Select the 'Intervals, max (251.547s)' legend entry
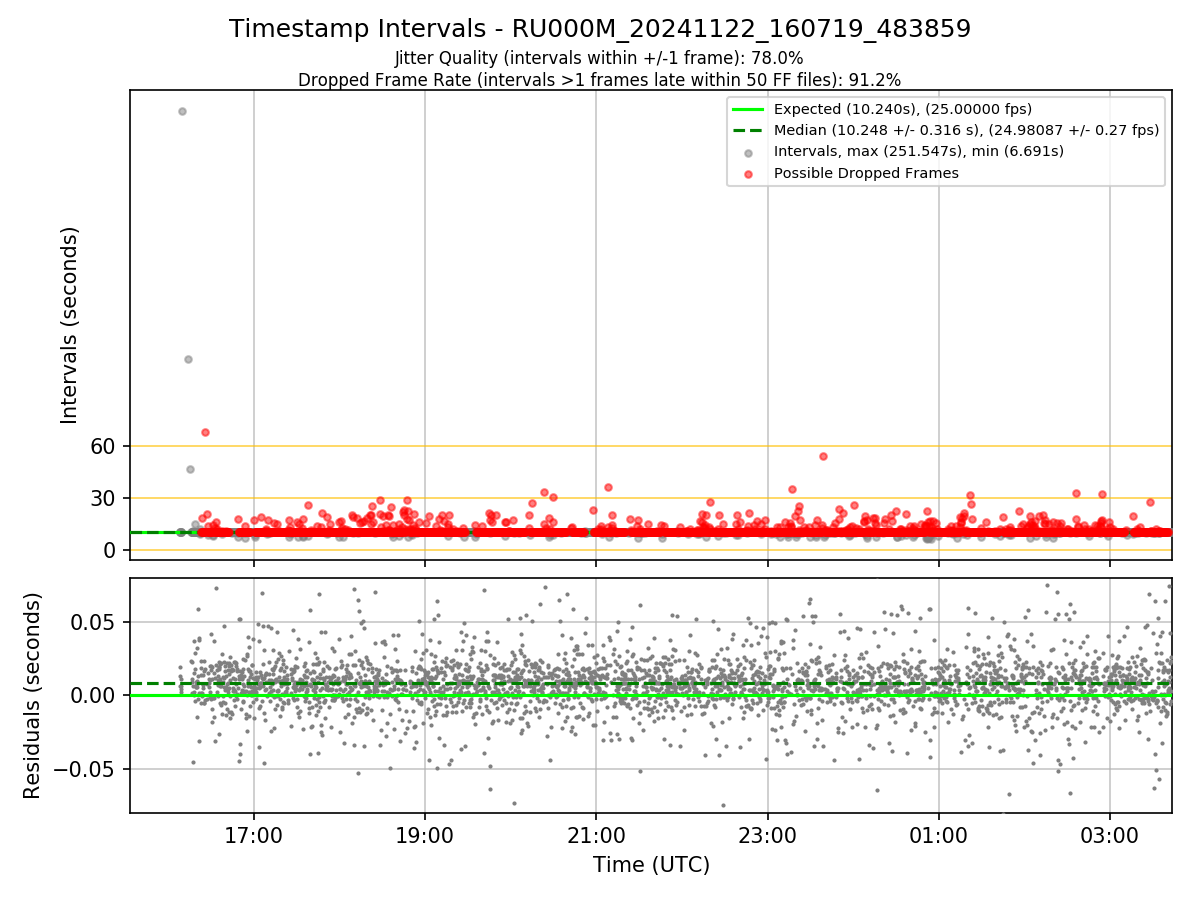This screenshot has width=1200, height=900. [918, 151]
